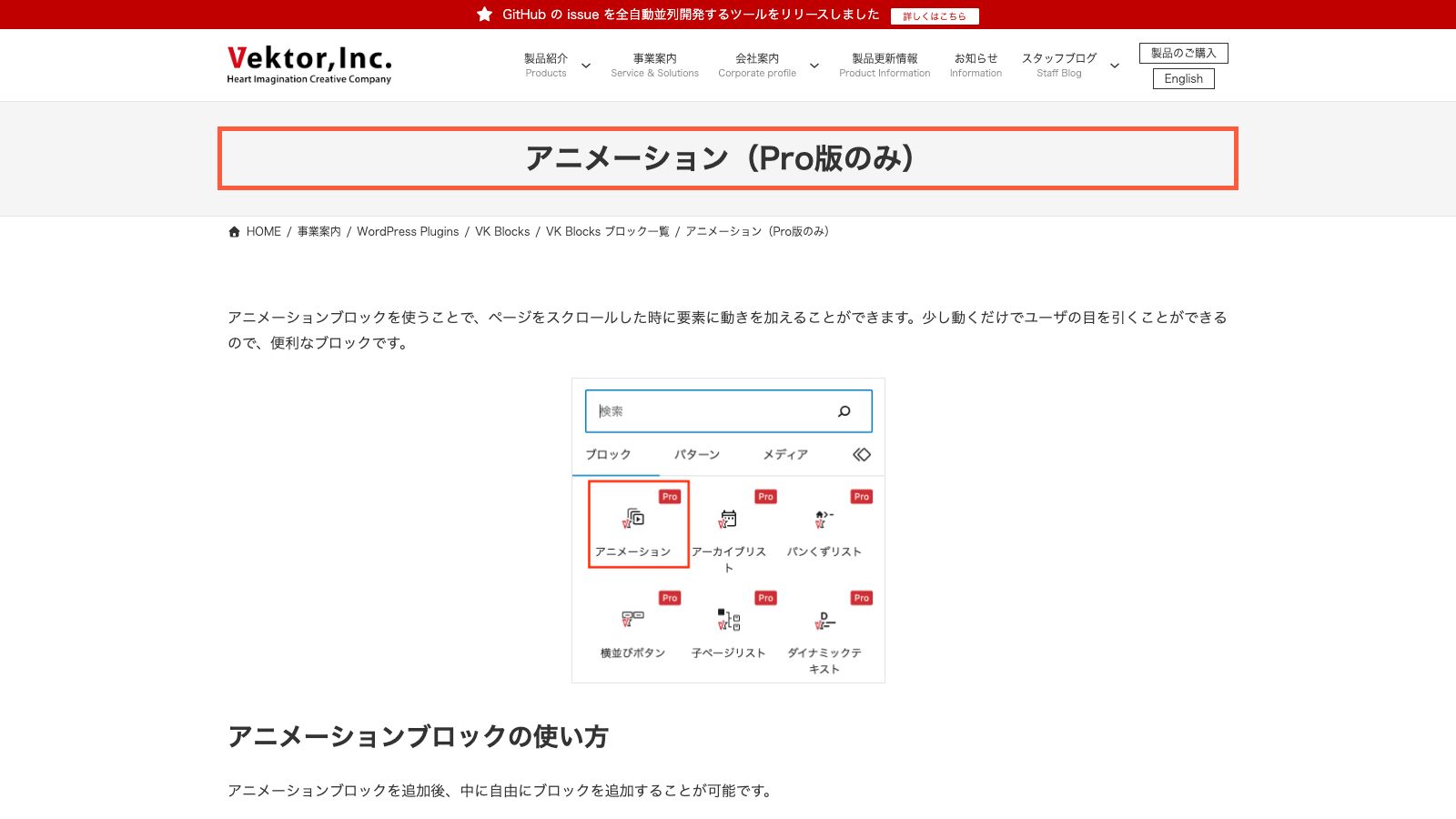Switch the site to English

(x=1184, y=78)
